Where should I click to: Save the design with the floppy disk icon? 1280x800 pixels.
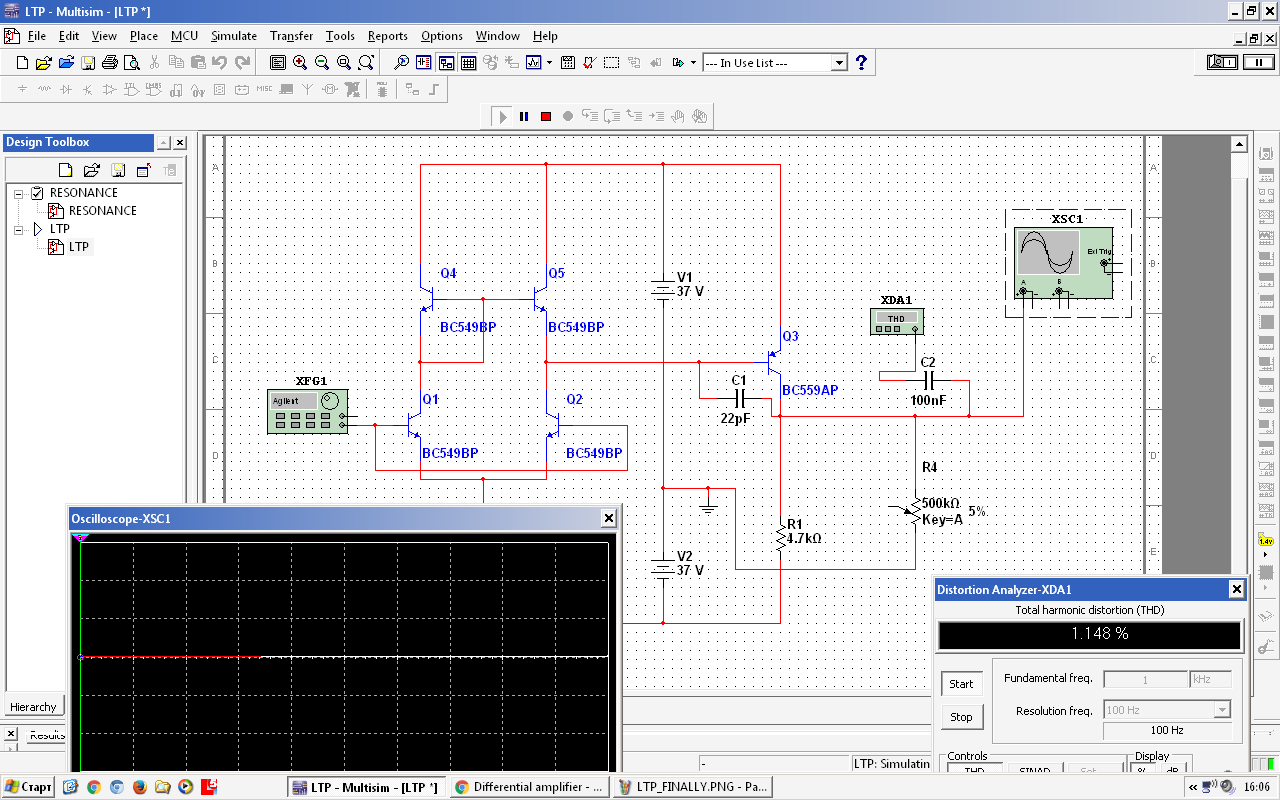point(88,62)
